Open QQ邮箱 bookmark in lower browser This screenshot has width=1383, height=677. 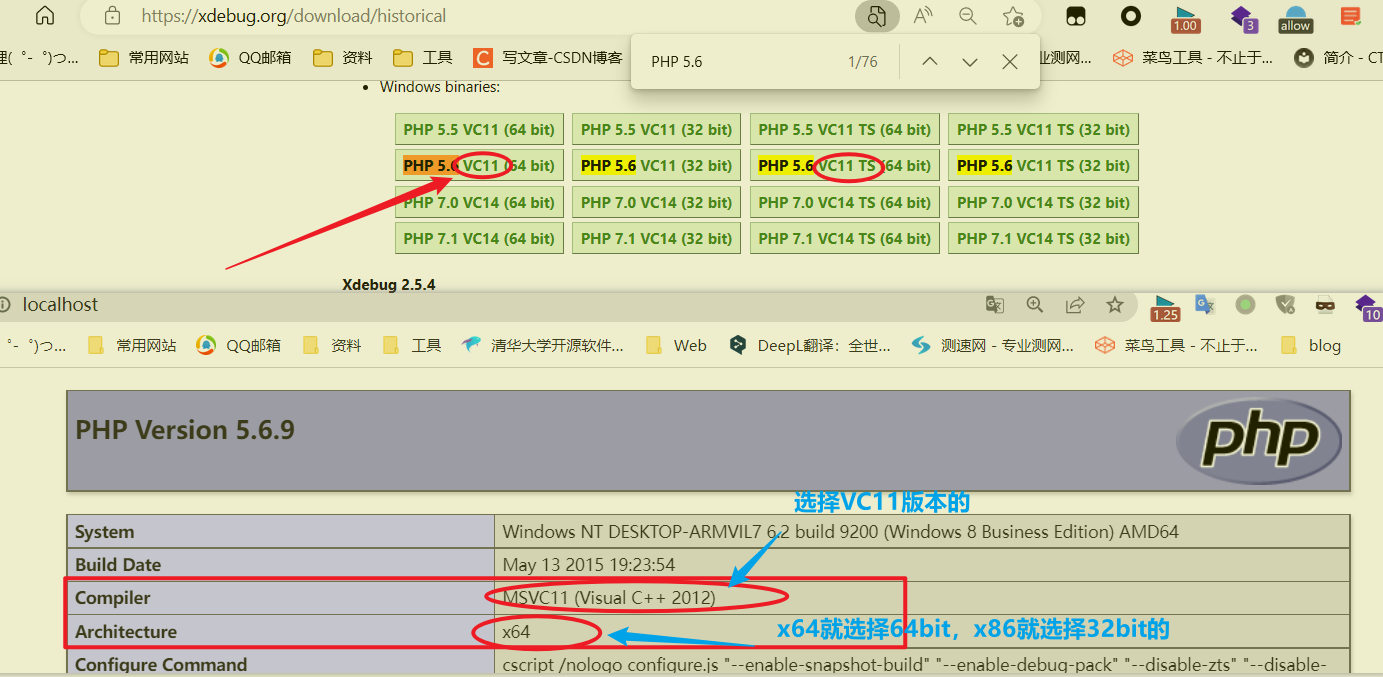pyautogui.click(x=238, y=345)
